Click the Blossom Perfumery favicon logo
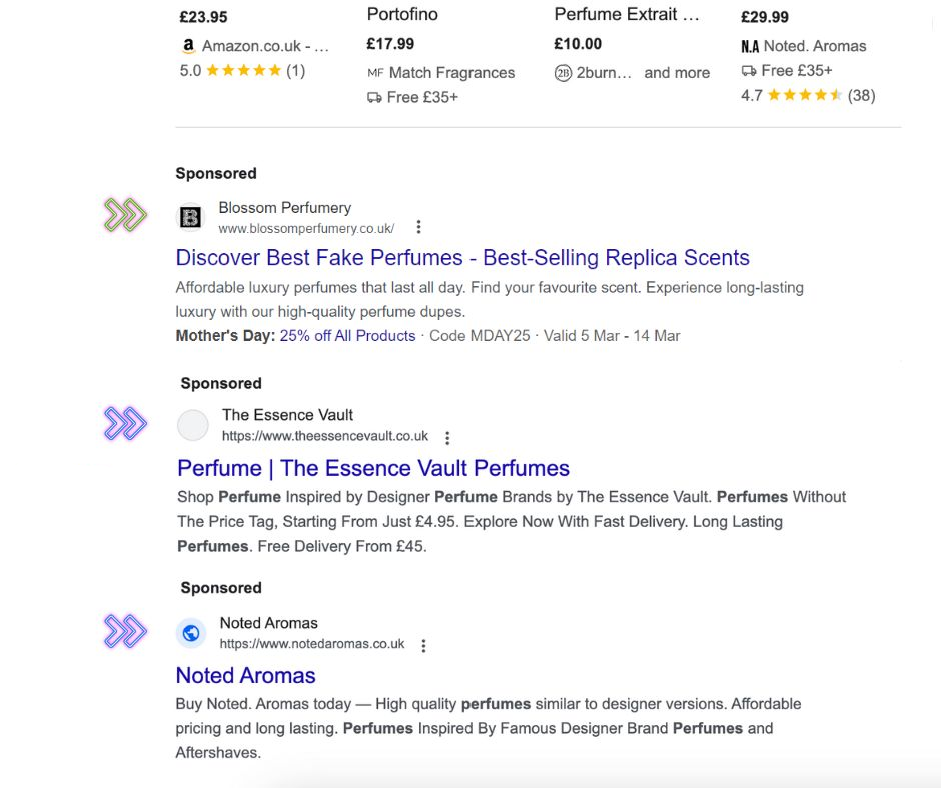The width and height of the screenshot is (941, 788). pyautogui.click(x=191, y=217)
